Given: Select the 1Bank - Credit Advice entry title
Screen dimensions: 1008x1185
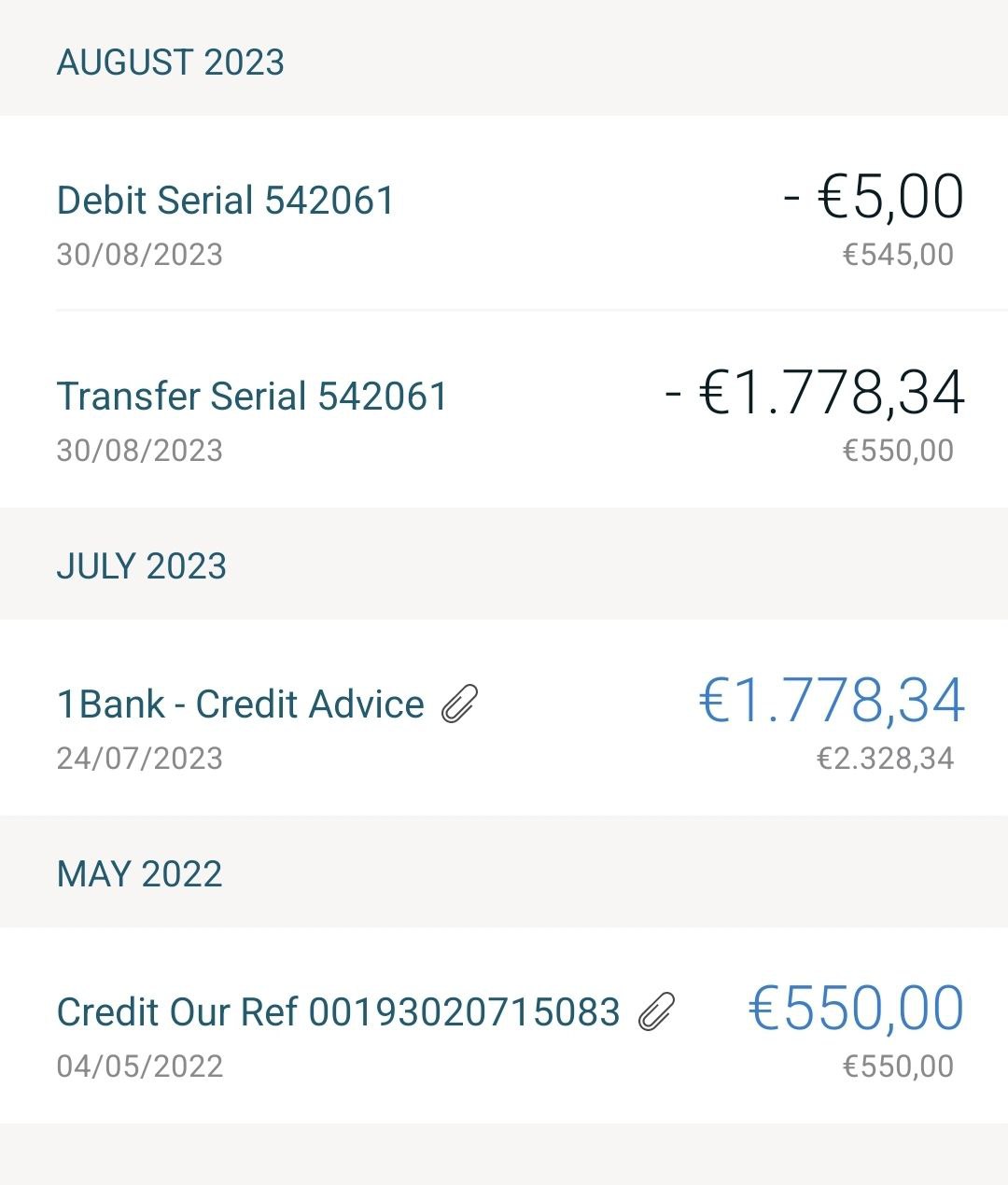Looking at the screenshot, I should [x=240, y=704].
